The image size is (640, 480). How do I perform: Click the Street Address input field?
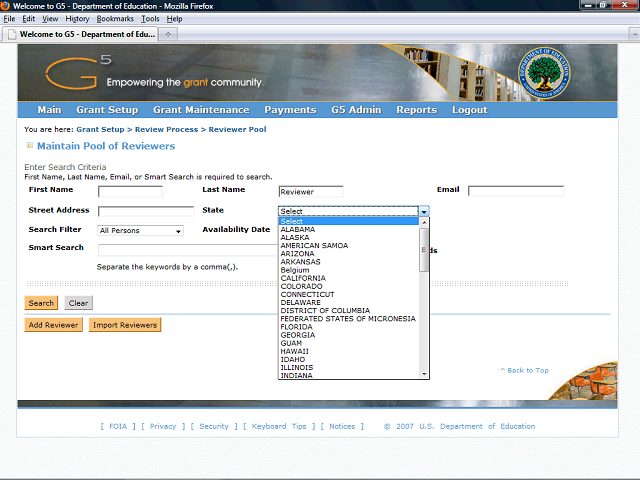pyautogui.click(x=146, y=211)
